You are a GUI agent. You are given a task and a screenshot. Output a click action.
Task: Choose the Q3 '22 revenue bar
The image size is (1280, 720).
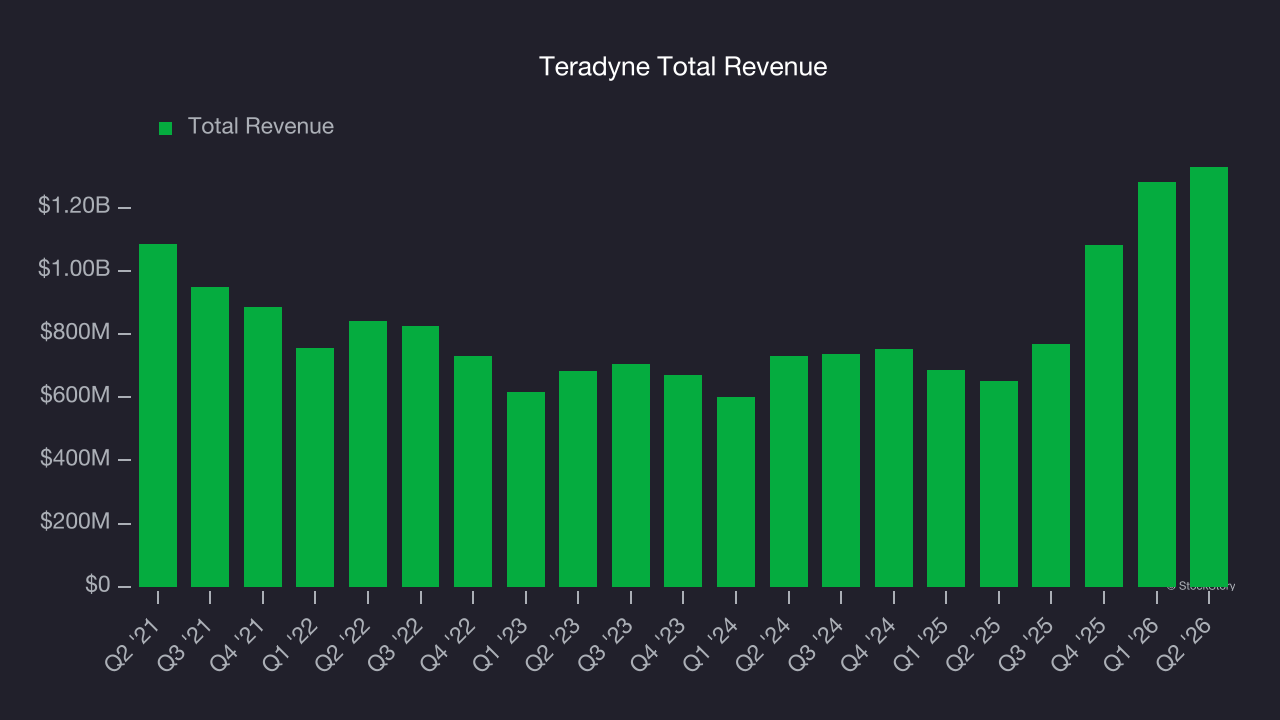click(420, 456)
